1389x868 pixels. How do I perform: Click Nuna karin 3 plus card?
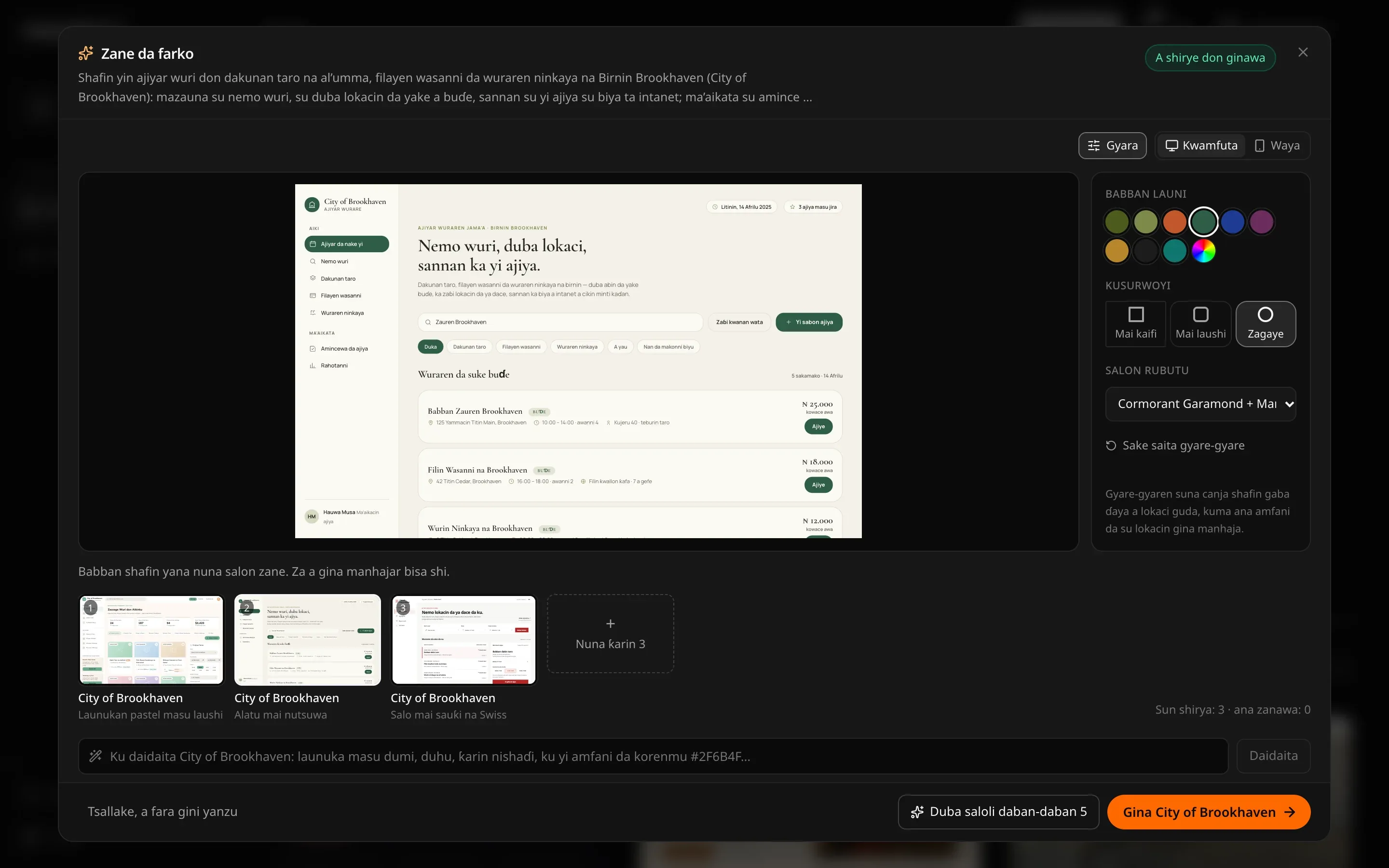[x=611, y=634]
